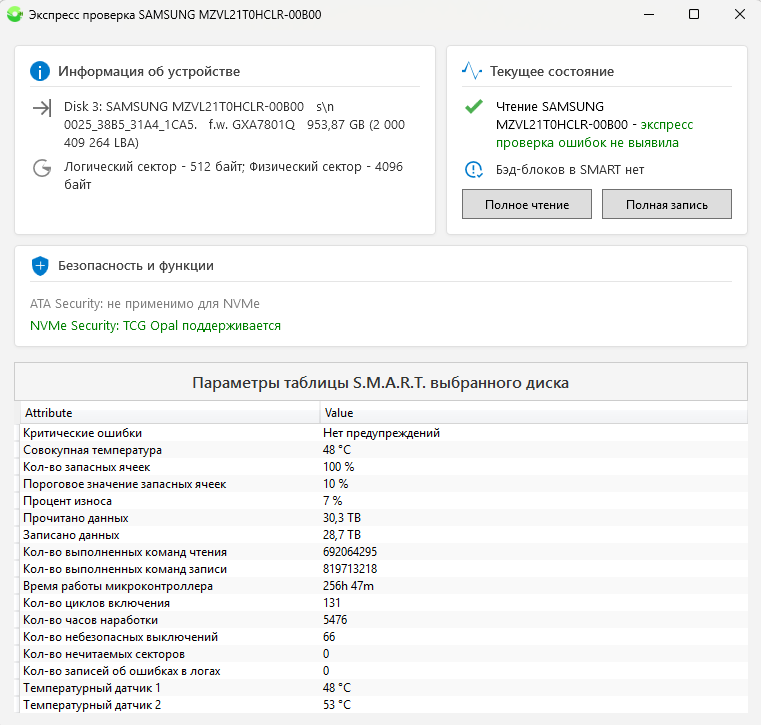Click the value 819713218
This screenshot has width=761, height=725.
click(350, 569)
